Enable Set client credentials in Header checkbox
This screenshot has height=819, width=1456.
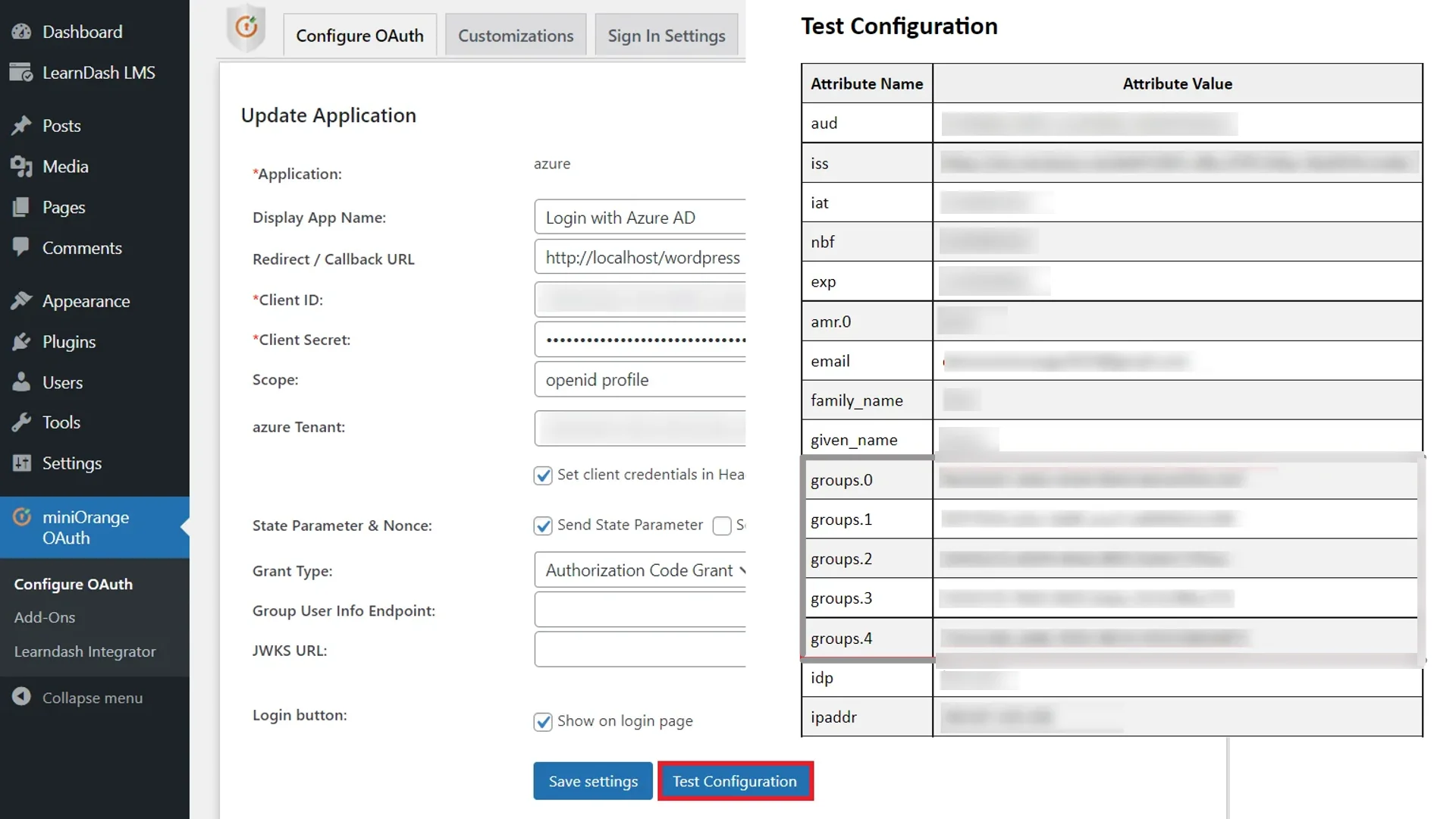(x=543, y=474)
